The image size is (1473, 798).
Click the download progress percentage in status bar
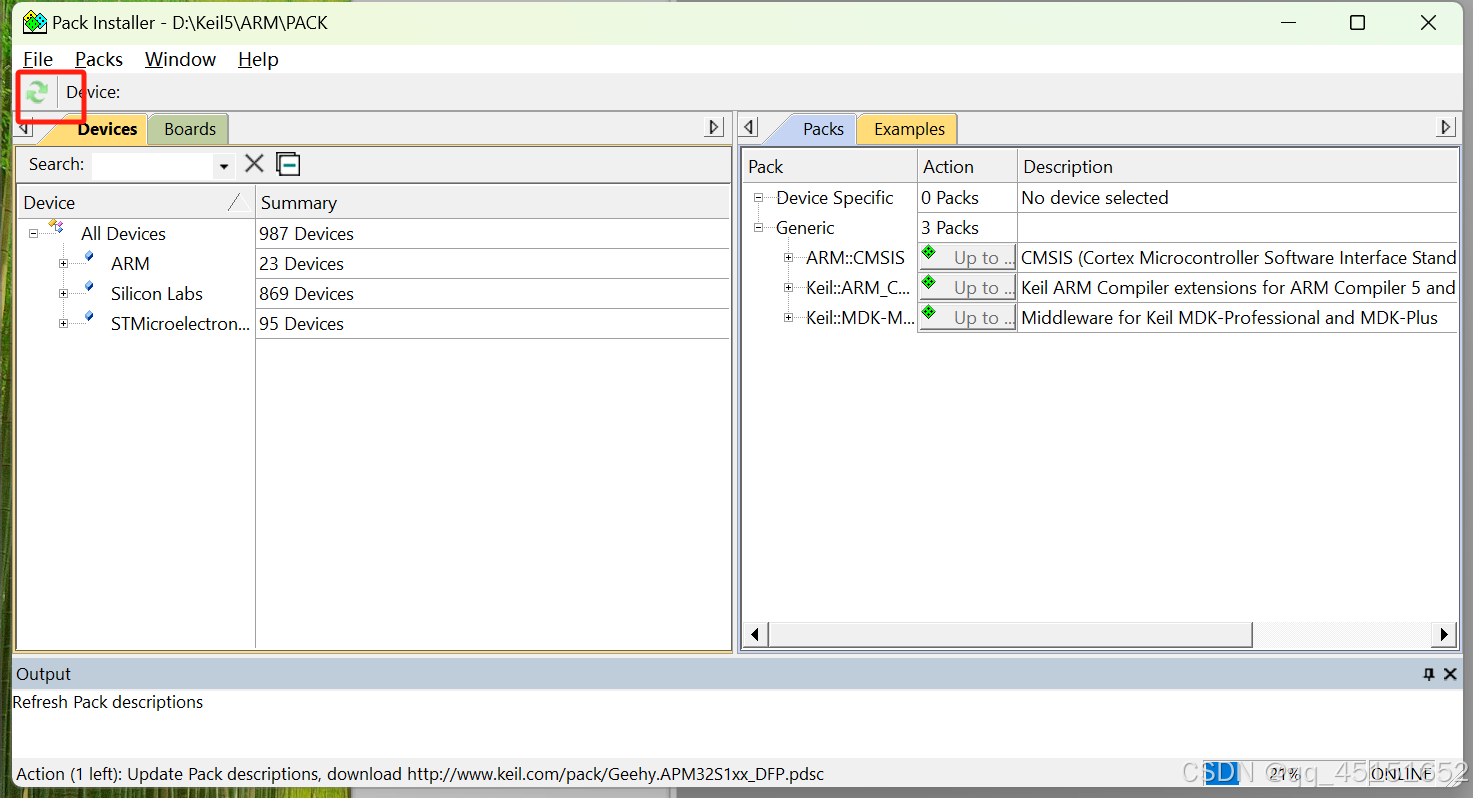[x=1284, y=774]
